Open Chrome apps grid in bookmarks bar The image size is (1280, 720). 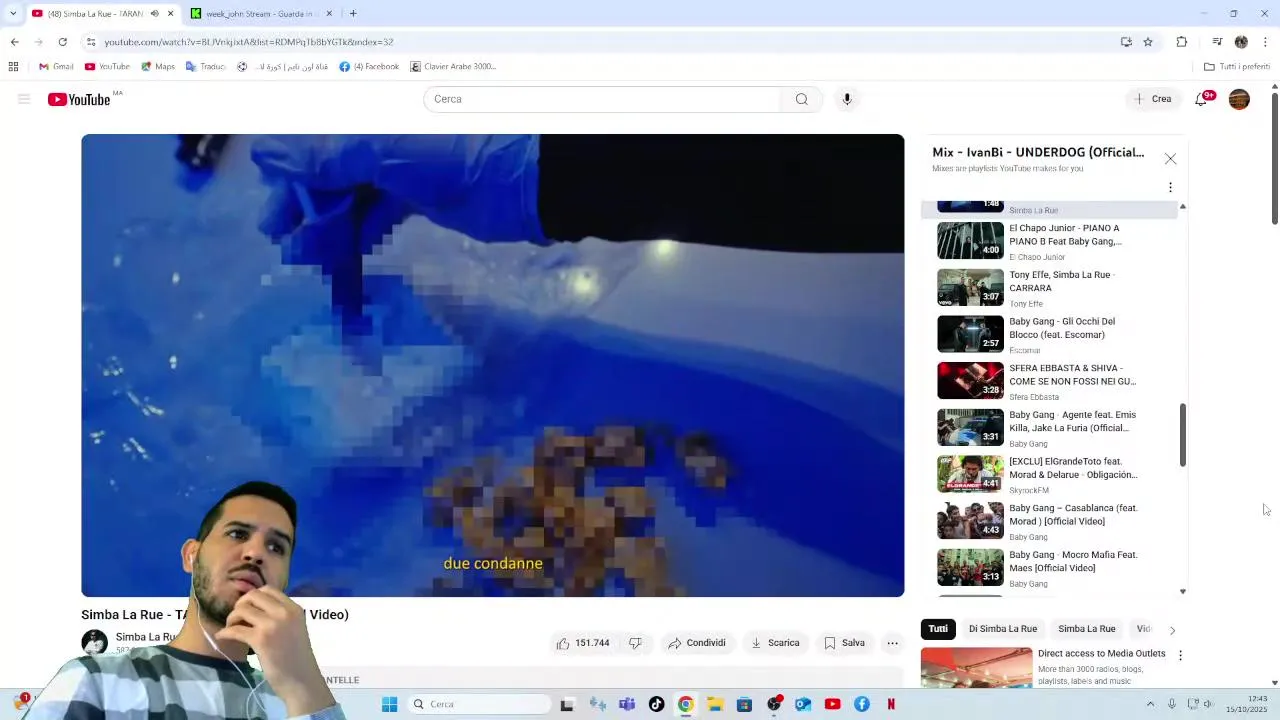(x=13, y=67)
